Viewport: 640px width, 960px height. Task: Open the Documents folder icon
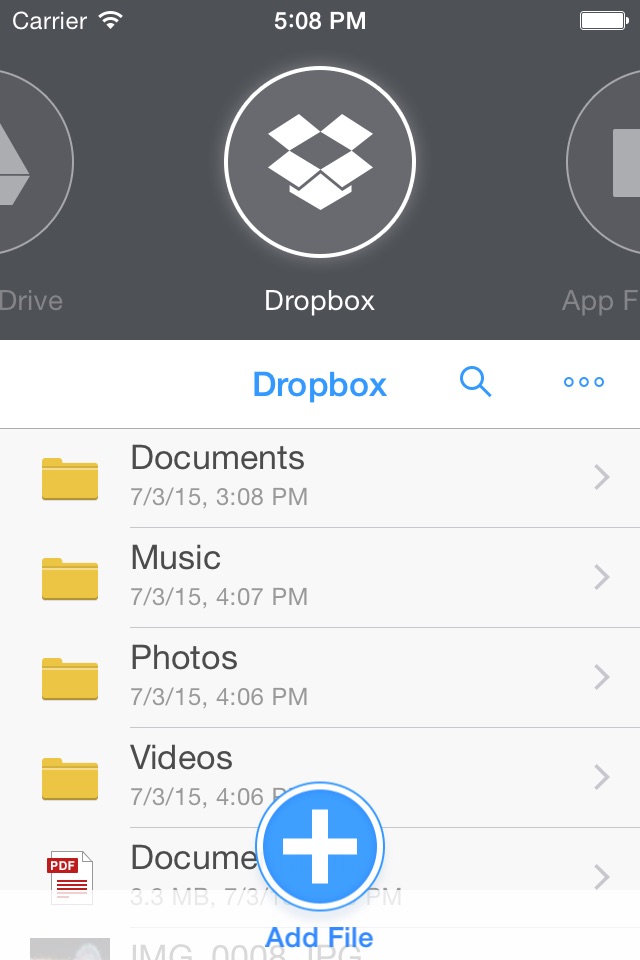point(70,478)
